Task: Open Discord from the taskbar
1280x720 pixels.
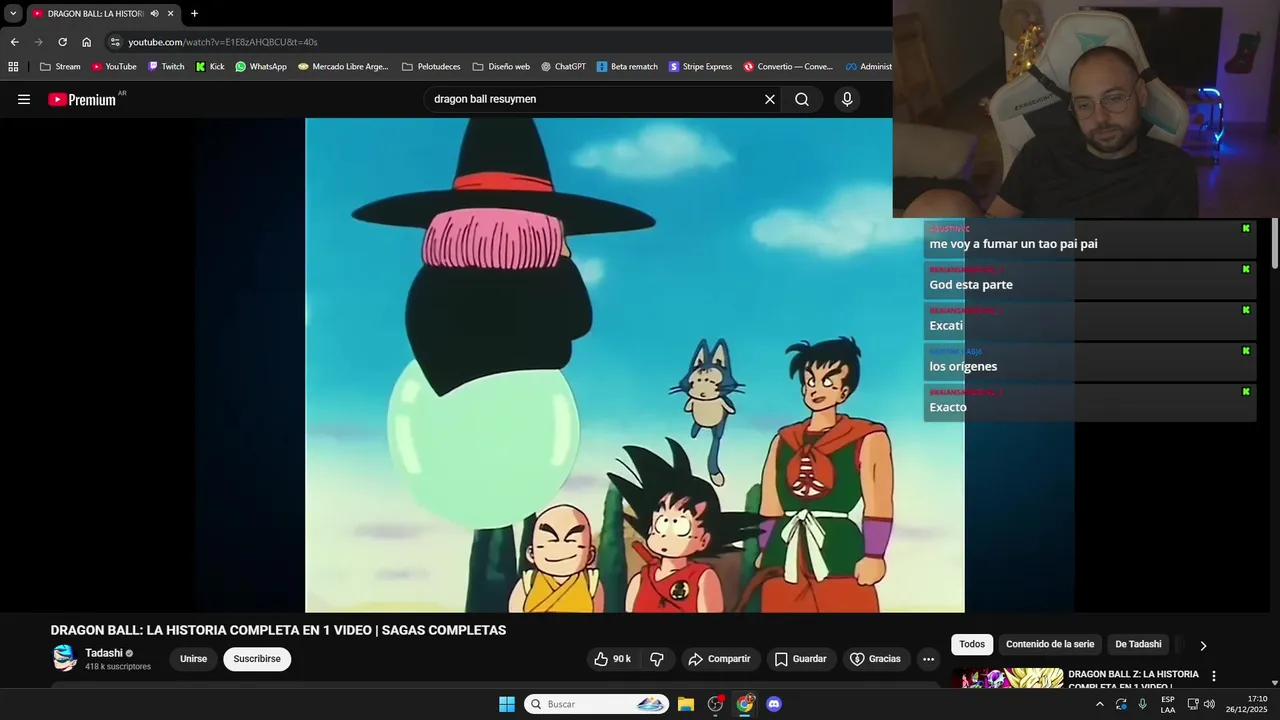Action: point(774,704)
